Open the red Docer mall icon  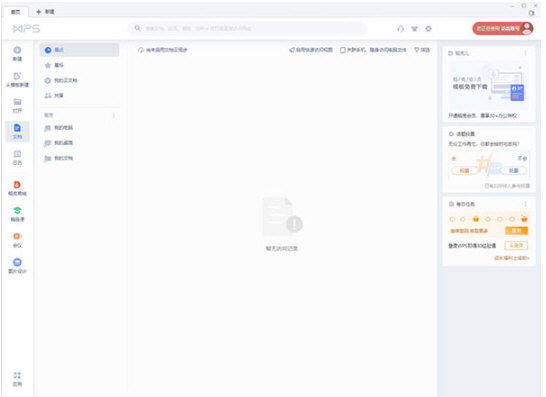(x=17, y=185)
